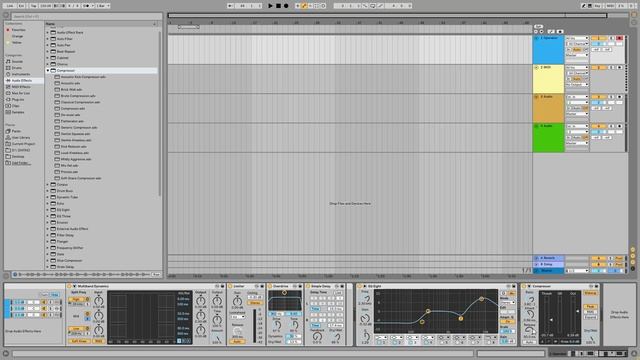Expand the Auto Filter folder

[48, 39]
